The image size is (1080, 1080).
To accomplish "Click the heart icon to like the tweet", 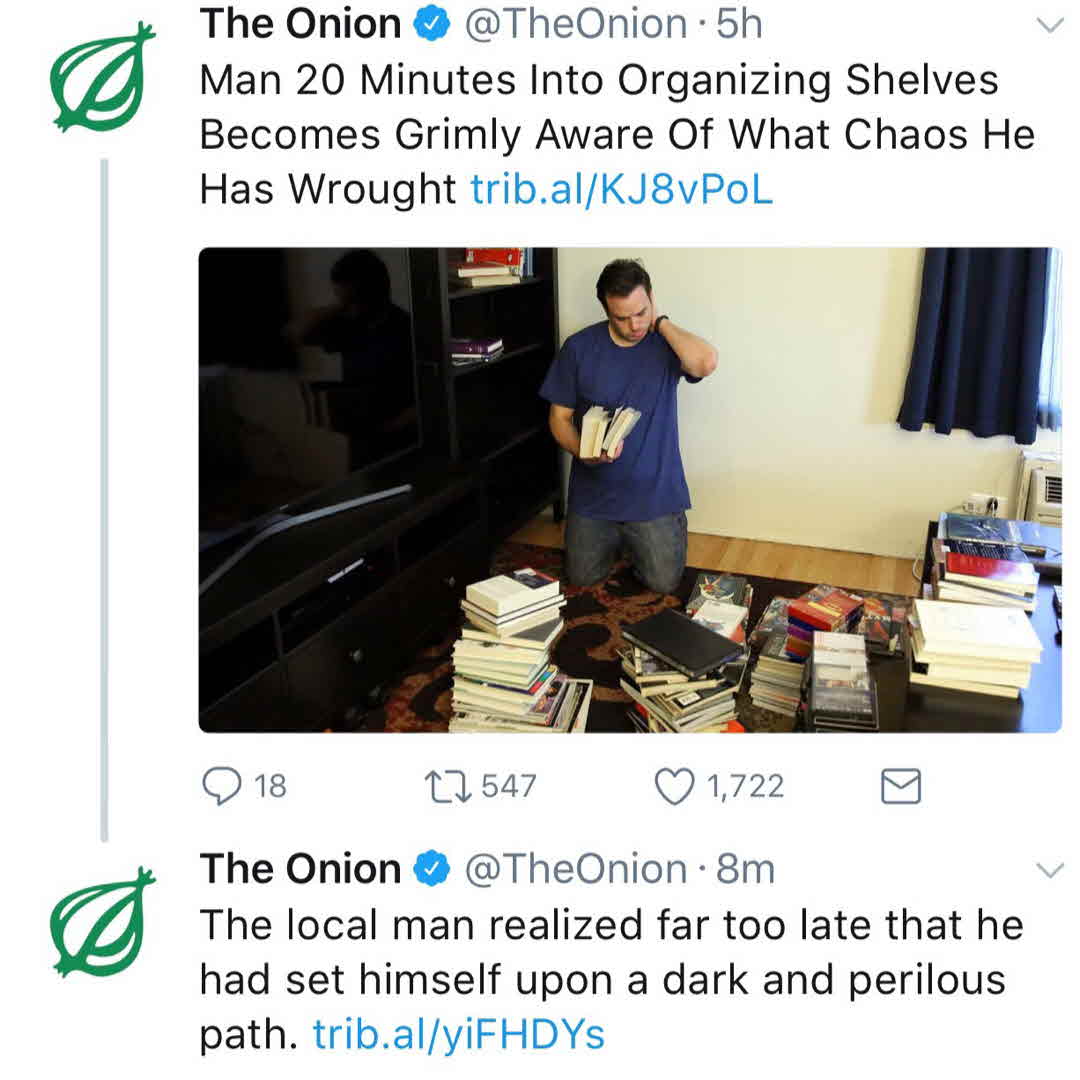I will pos(676,786).
